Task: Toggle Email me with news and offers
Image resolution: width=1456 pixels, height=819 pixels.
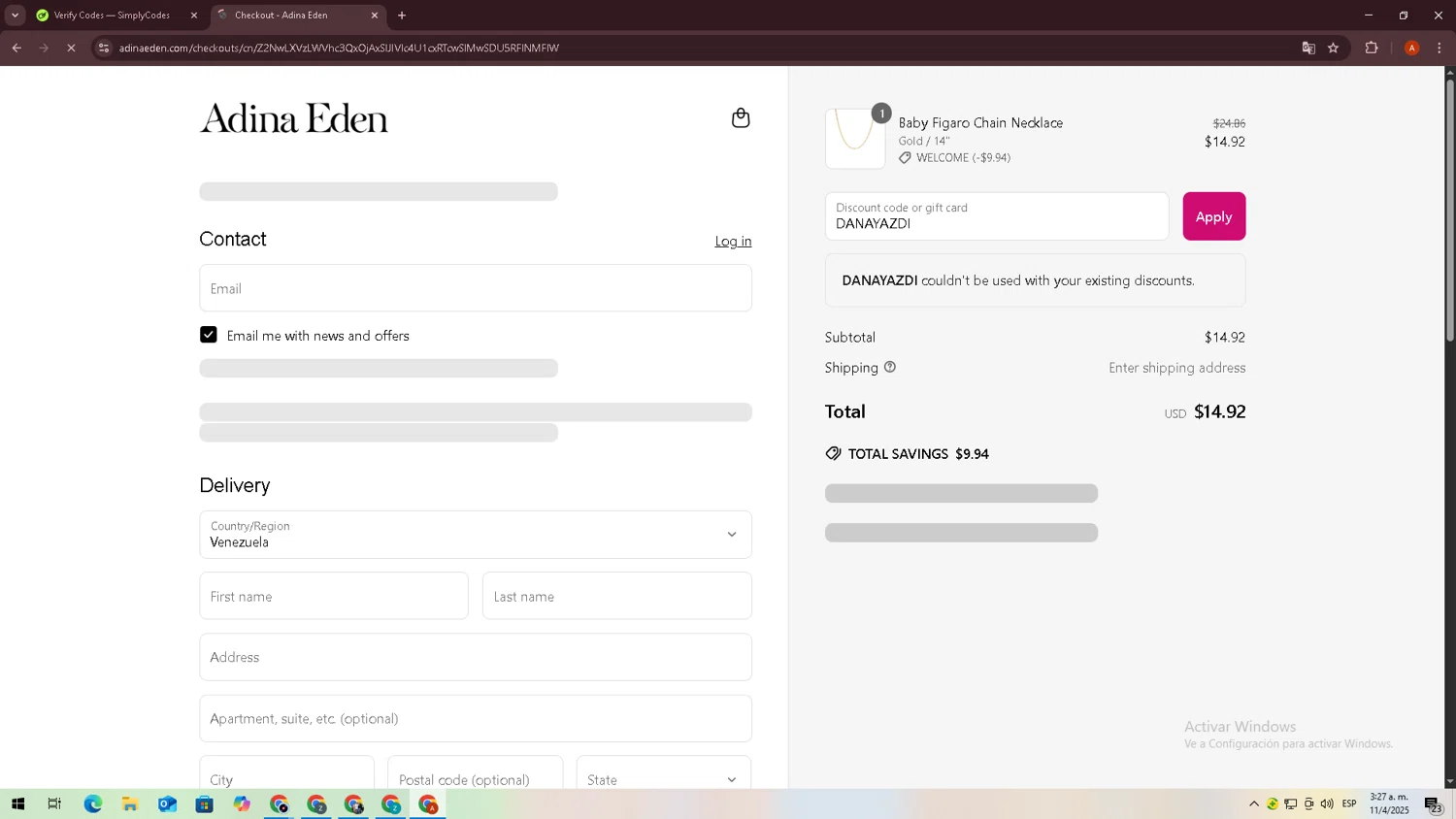Action: (209, 335)
